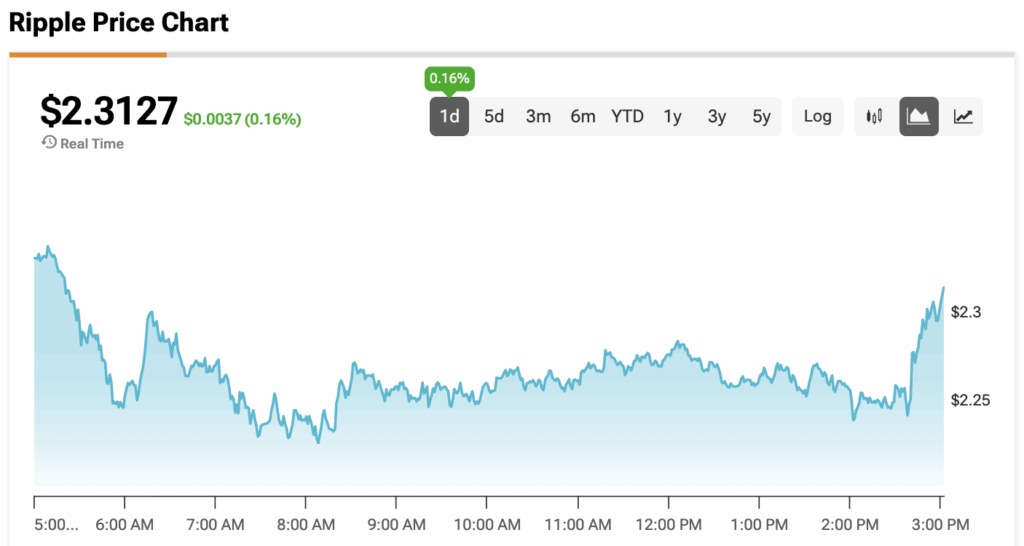The height and width of the screenshot is (546, 1024).
Task: Choose the 1y time range
Action: pos(672,116)
